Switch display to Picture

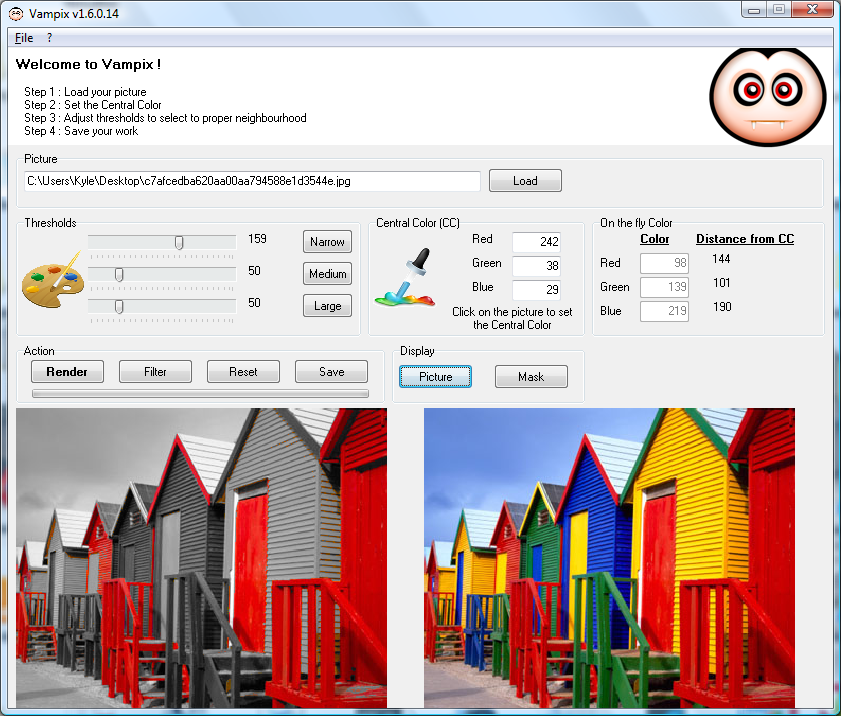tap(436, 377)
